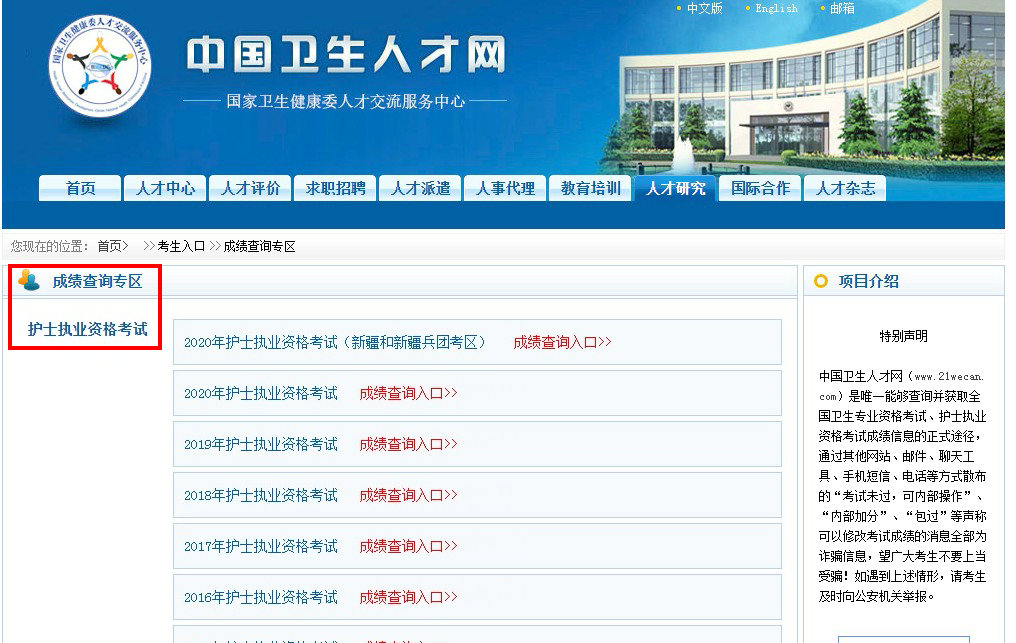Select 求职招聘 in the navigation bar
The height and width of the screenshot is (643, 1016).
coord(333,187)
